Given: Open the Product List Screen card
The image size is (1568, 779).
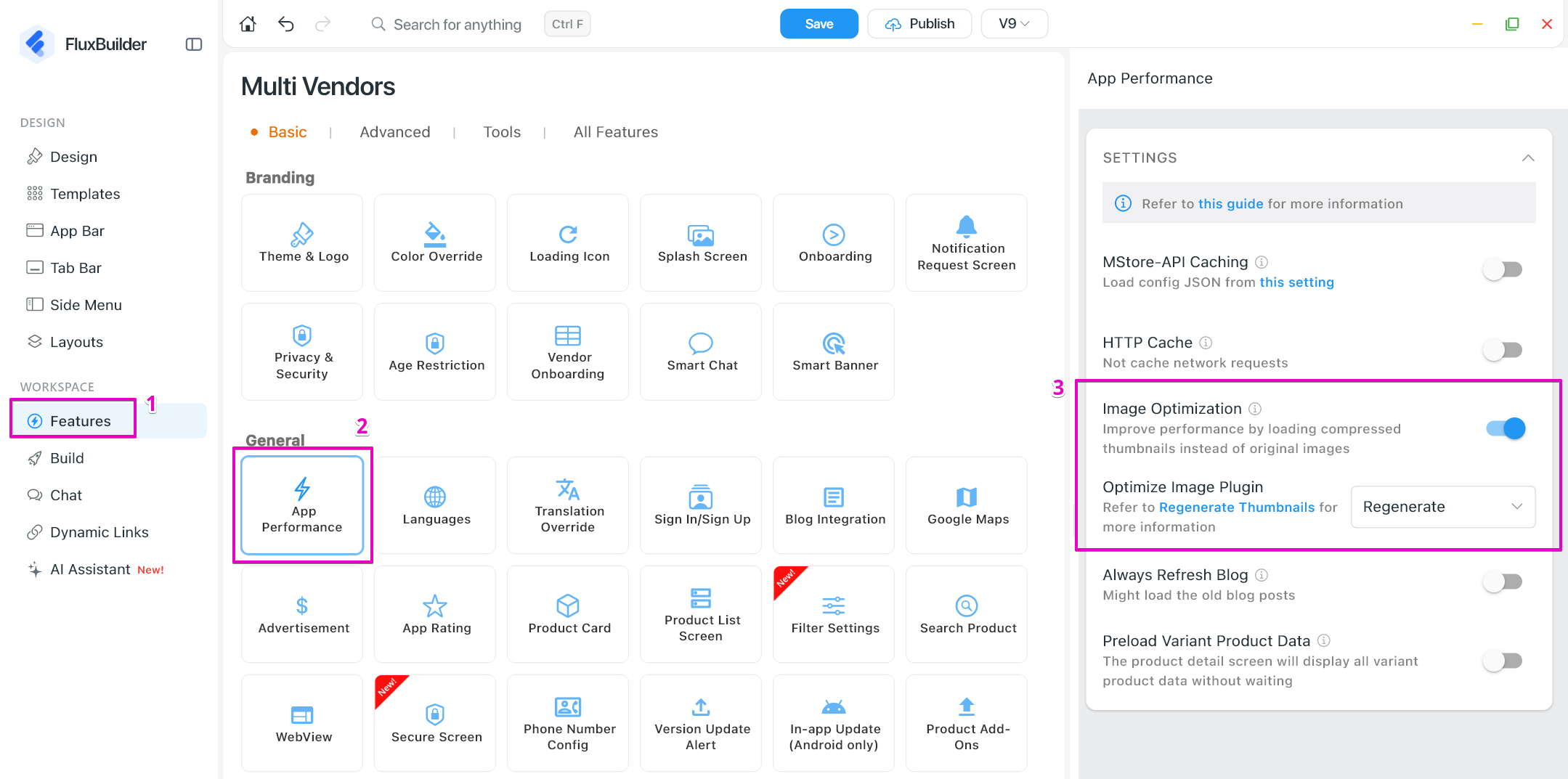Looking at the screenshot, I should pyautogui.click(x=701, y=614).
